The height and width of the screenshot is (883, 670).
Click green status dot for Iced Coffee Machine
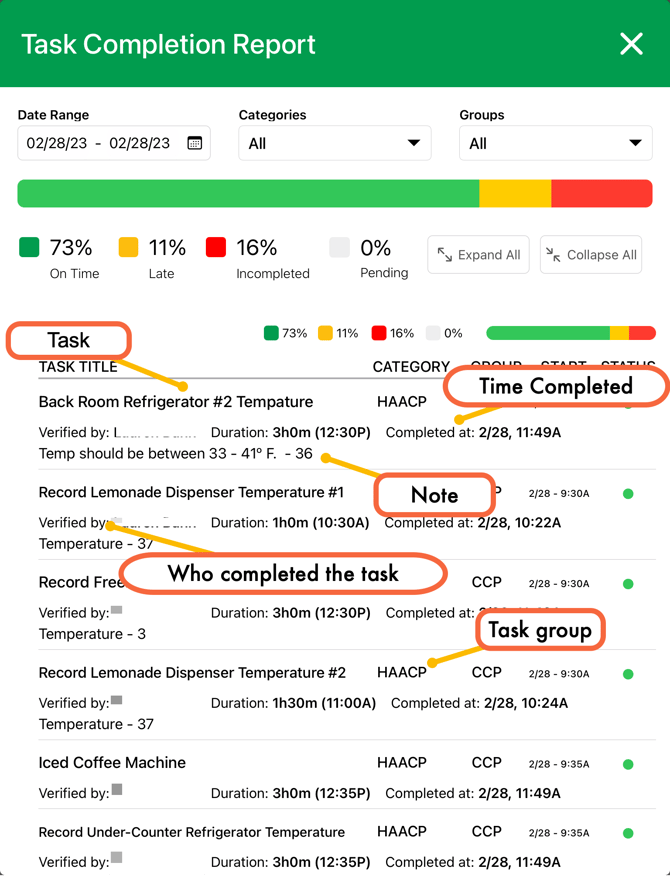tap(628, 764)
